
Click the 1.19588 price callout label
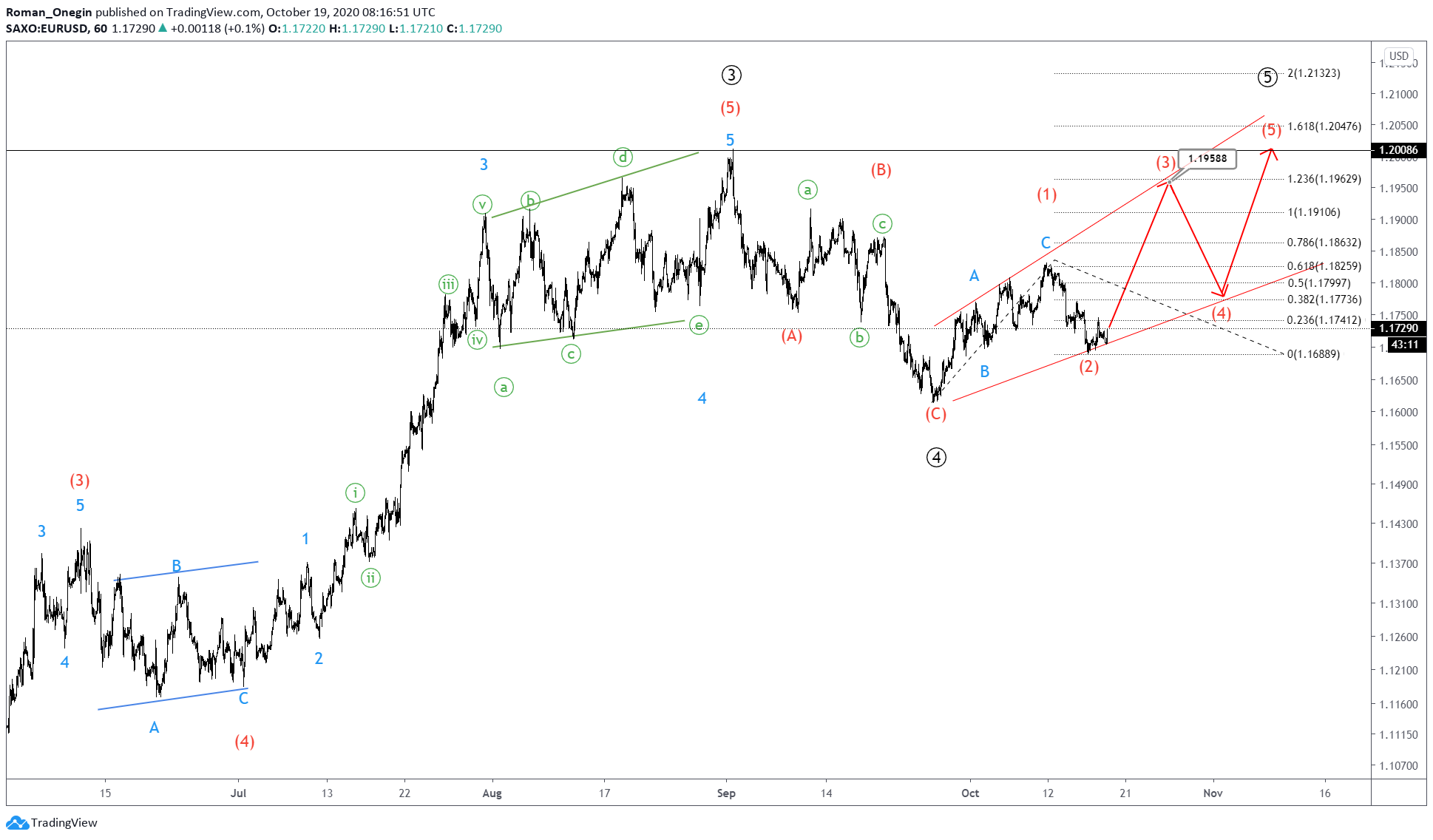point(1207,158)
